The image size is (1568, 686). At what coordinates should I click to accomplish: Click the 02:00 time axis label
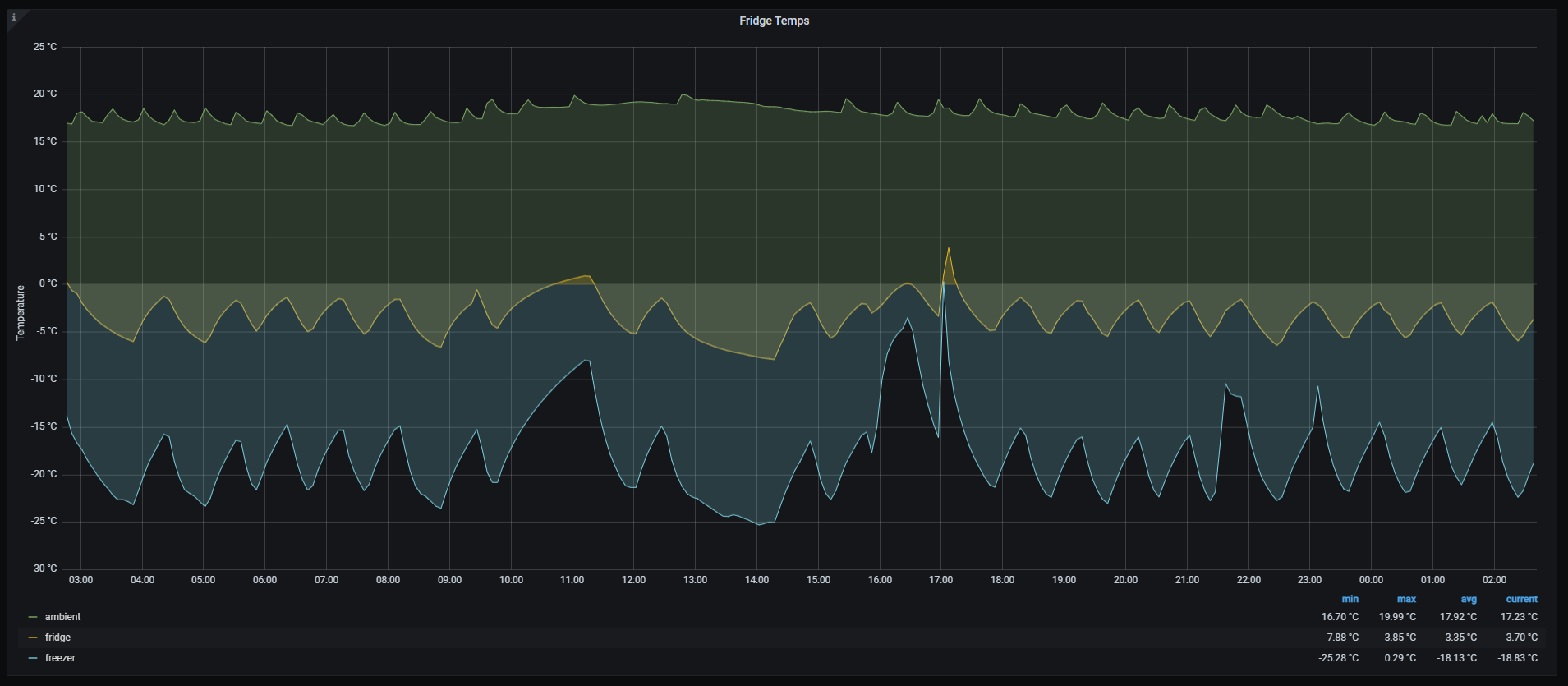click(1494, 580)
